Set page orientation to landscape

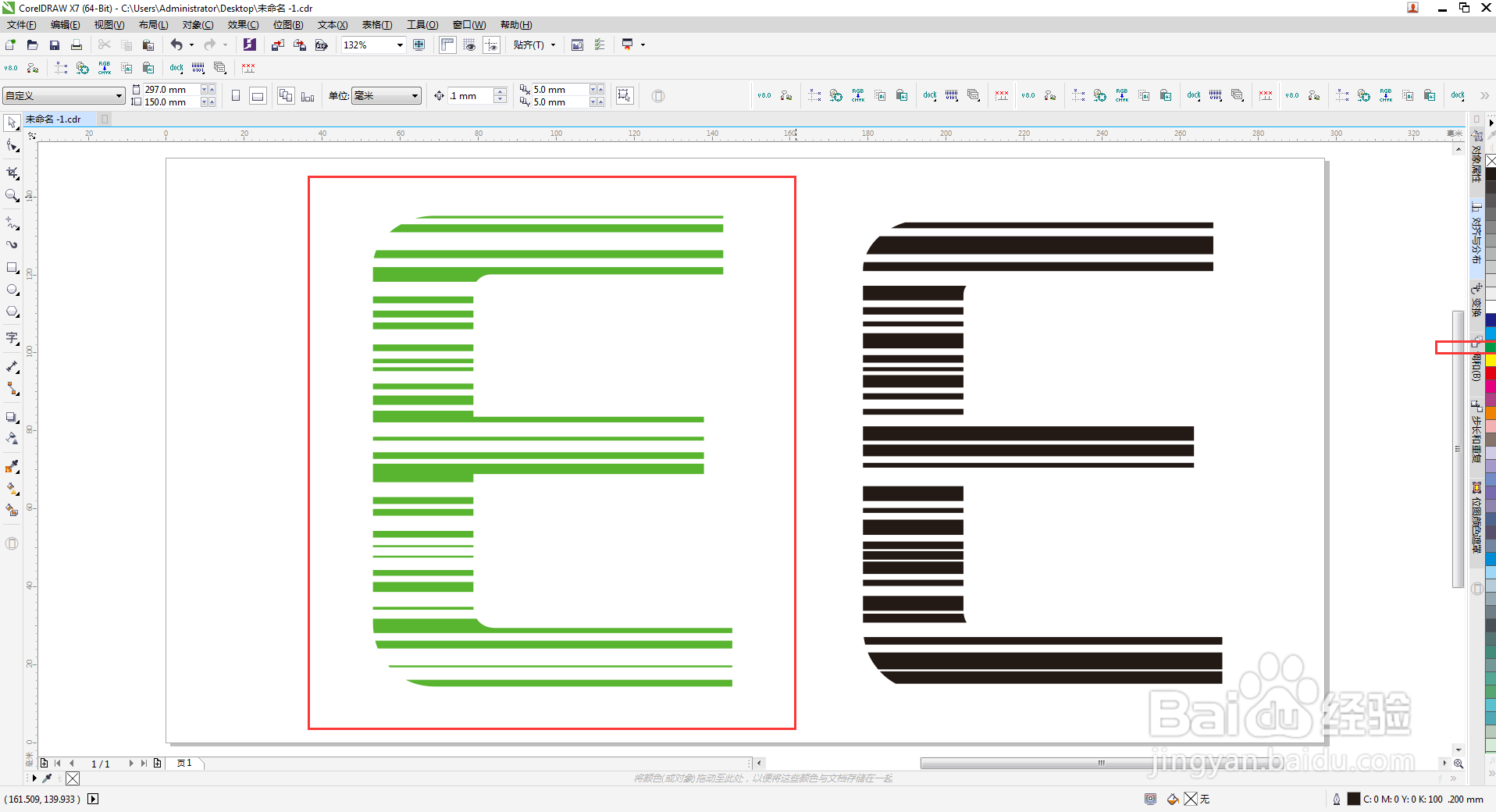click(x=258, y=96)
